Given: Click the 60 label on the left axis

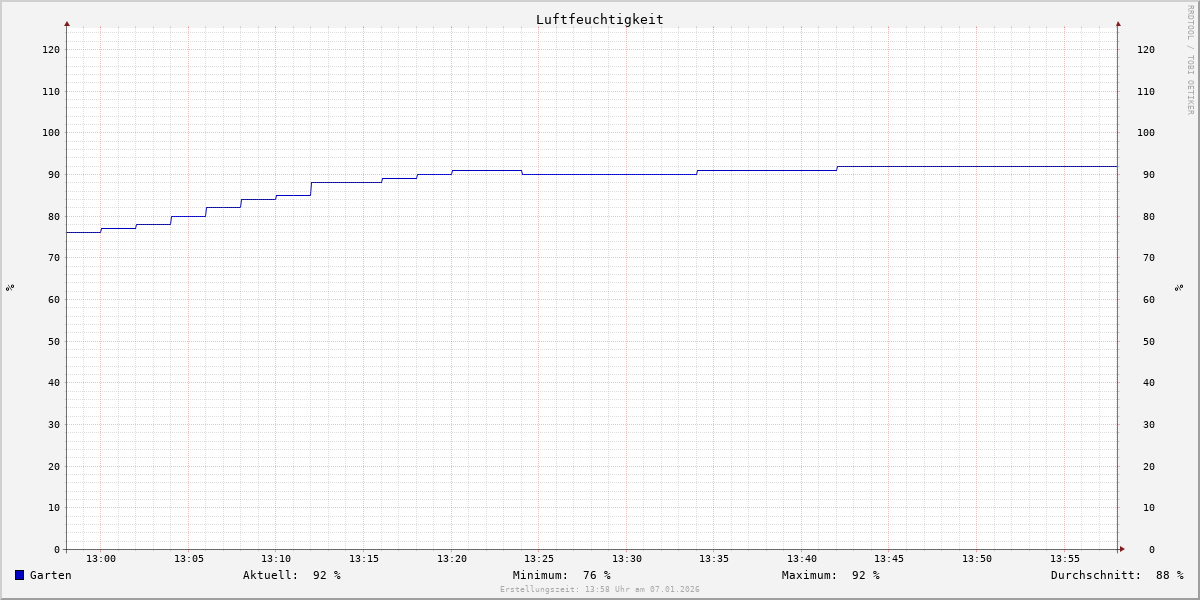Looking at the screenshot, I should coord(54,300).
